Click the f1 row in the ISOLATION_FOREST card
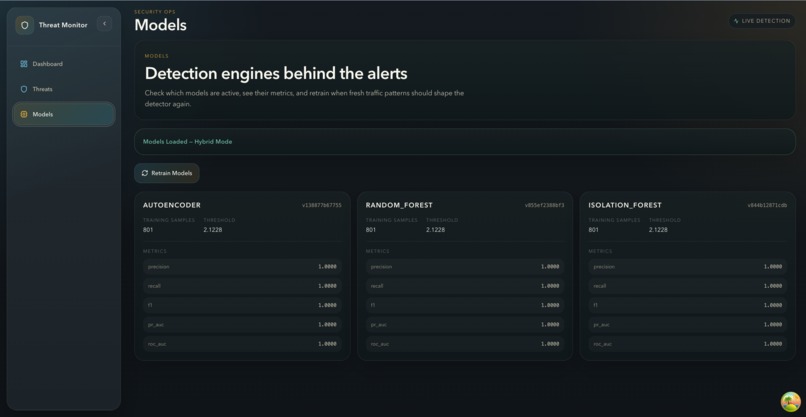The image size is (806, 417). pyautogui.click(x=687, y=305)
